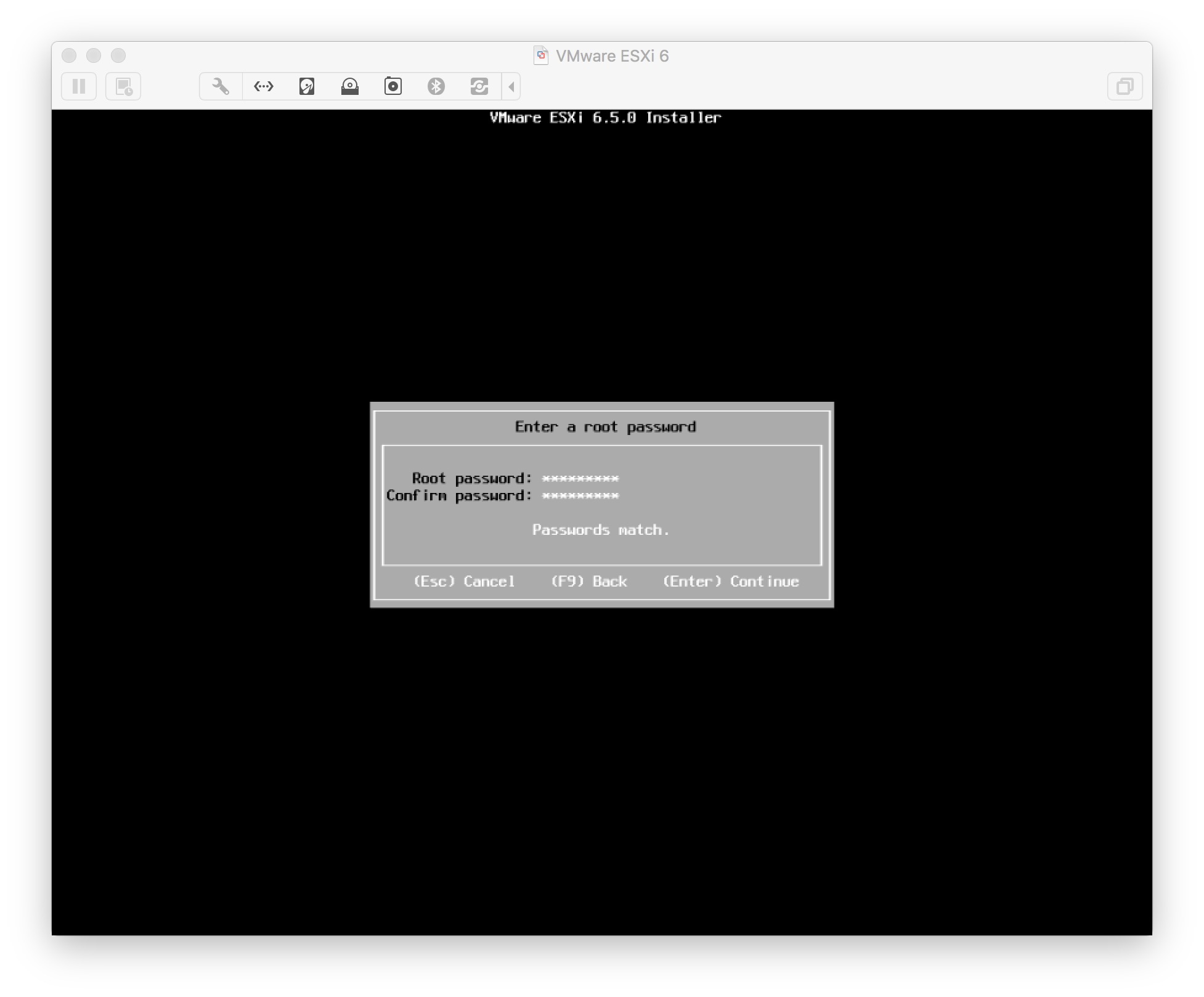This screenshot has height=997, width=1204.
Task: Click the Root password field
Action: (x=580, y=478)
